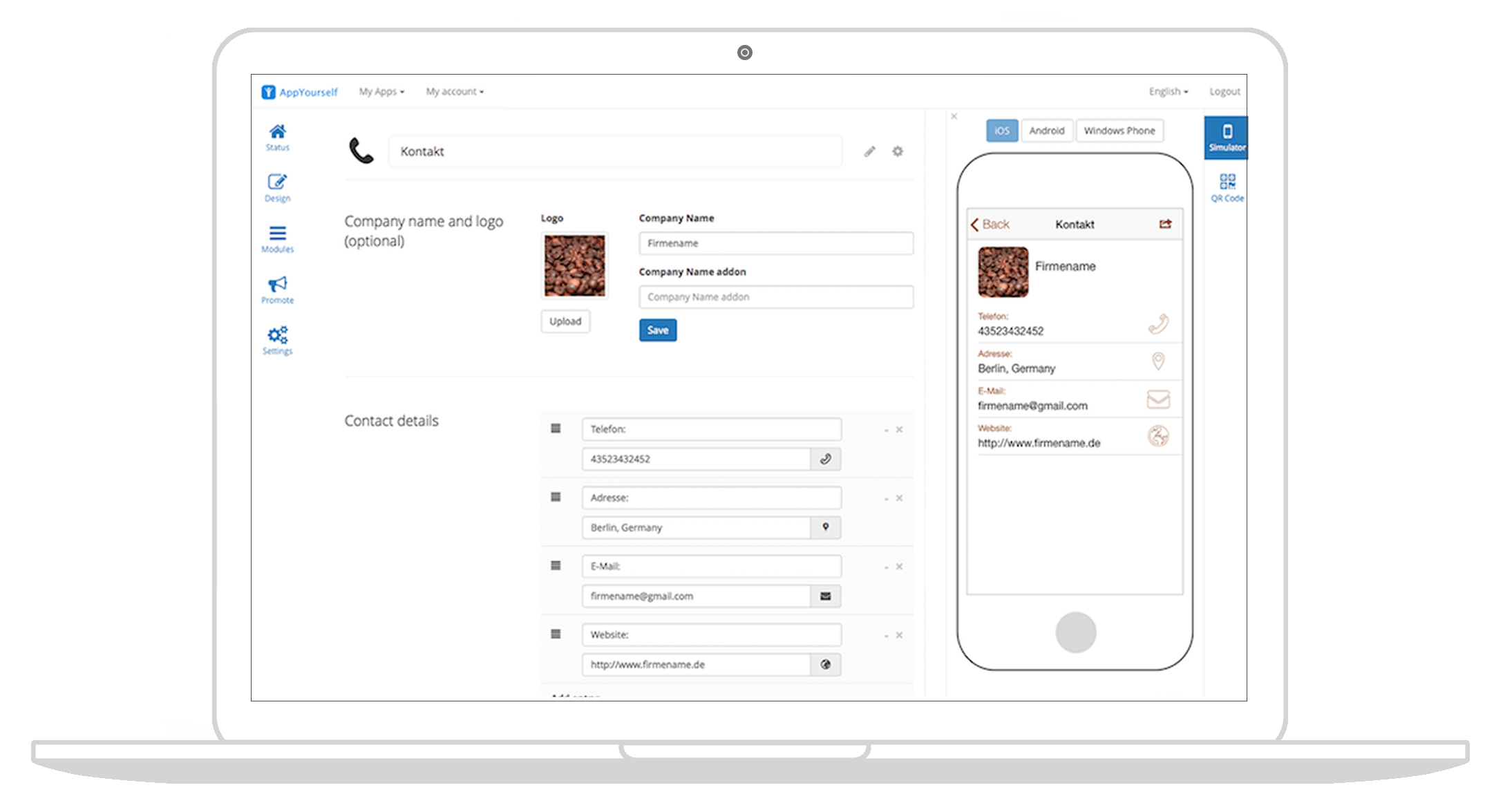Collapse the Adresse entry with minus
This screenshot has width=1503, height=812.
click(x=886, y=498)
